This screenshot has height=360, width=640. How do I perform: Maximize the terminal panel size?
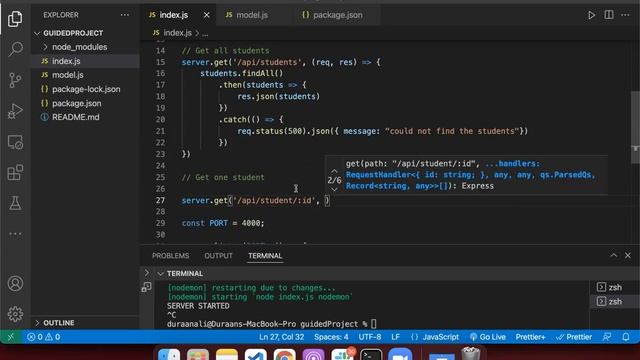[x=613, y=256]
